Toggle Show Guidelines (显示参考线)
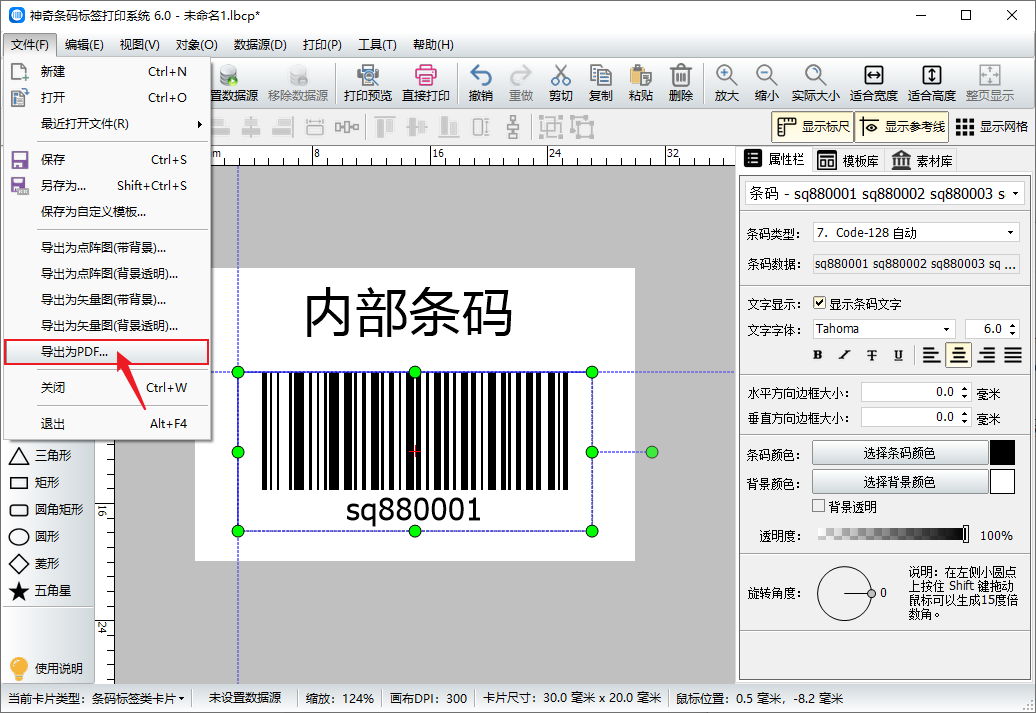The image size is (1036, 713). point(902,126)
